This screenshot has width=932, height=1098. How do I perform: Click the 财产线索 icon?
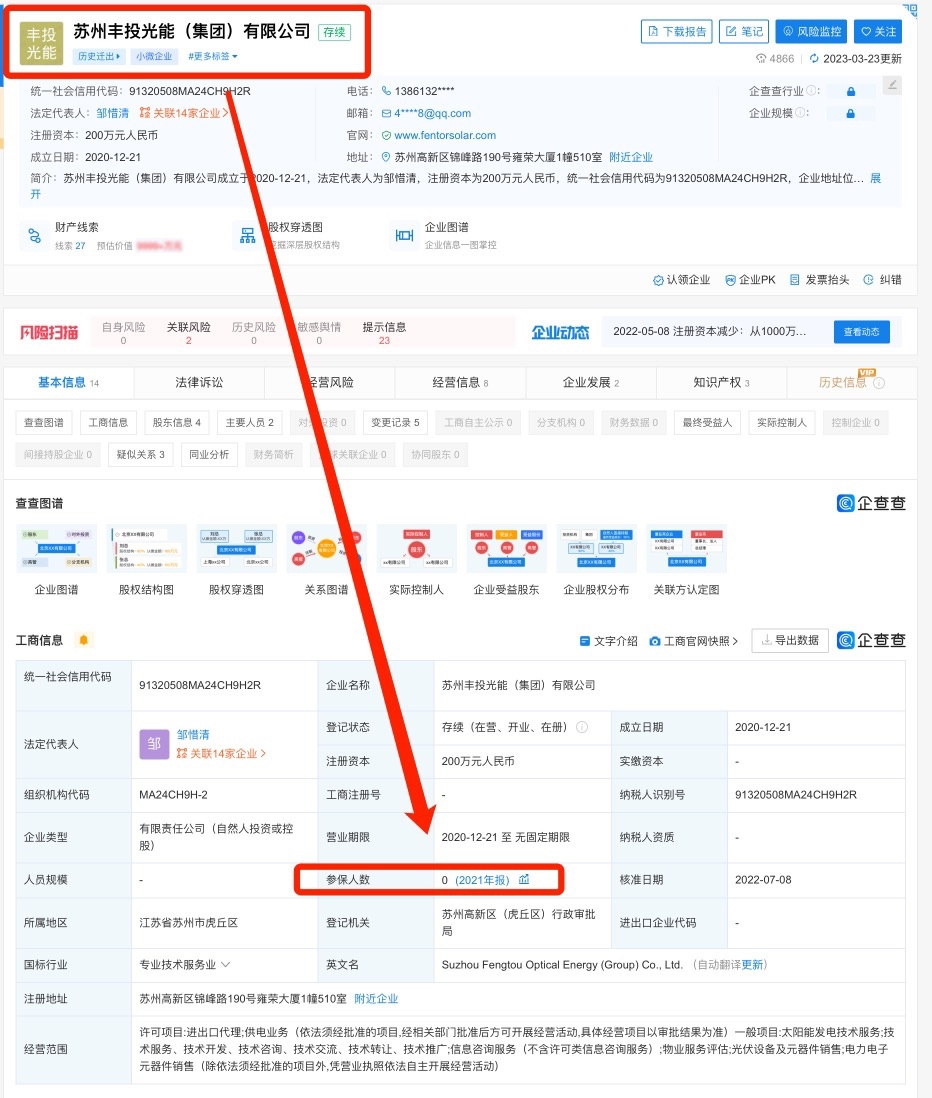(34, 236)
